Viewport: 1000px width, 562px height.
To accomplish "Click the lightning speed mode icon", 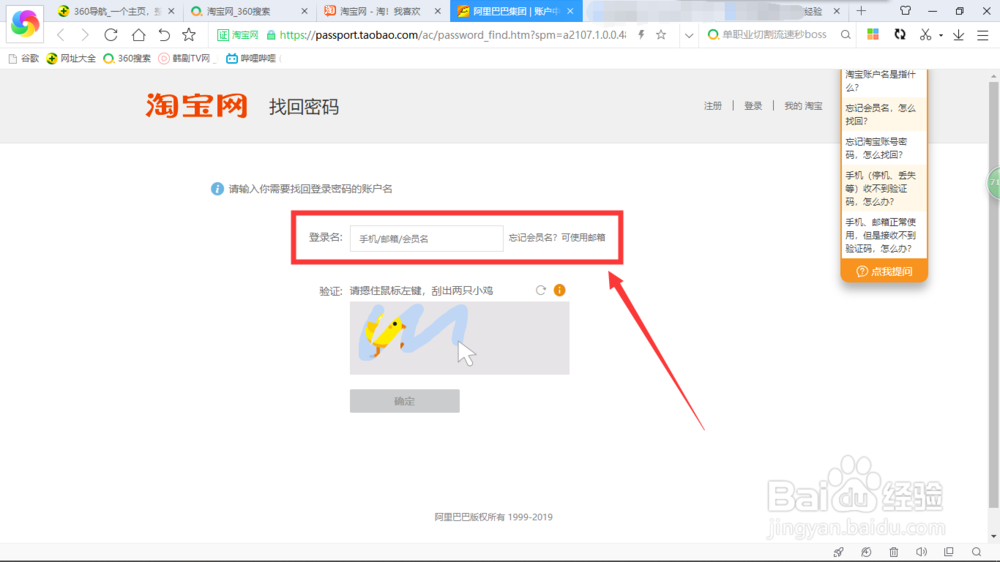I will coord(641,35).
